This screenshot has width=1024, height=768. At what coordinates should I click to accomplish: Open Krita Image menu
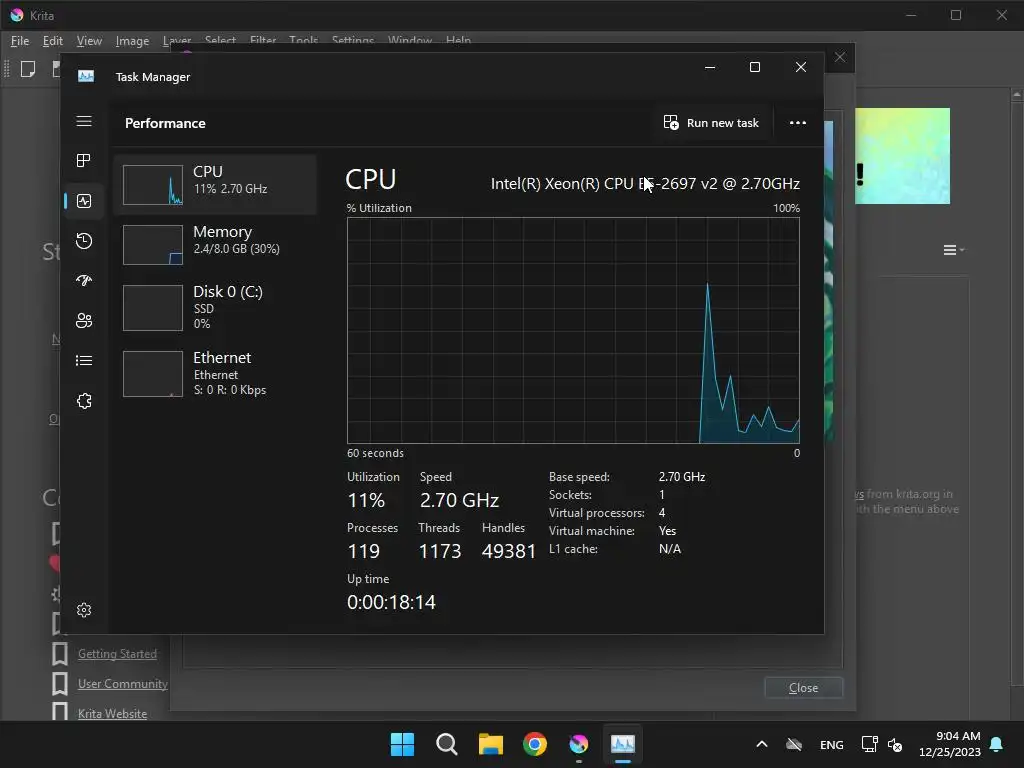[132, 40]
